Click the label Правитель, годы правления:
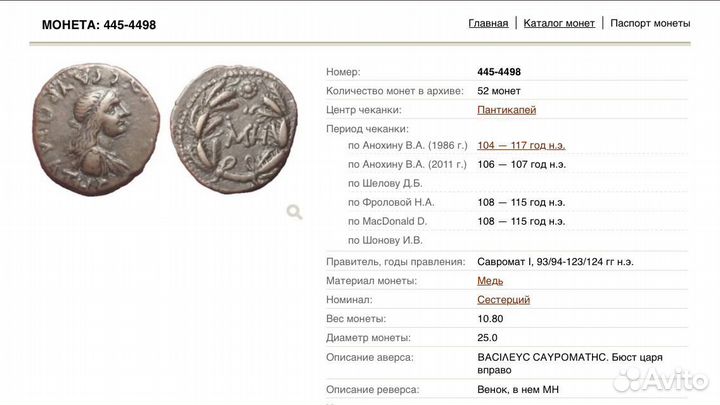This screenshot has width=720, height=405. (x=395, y=262)
